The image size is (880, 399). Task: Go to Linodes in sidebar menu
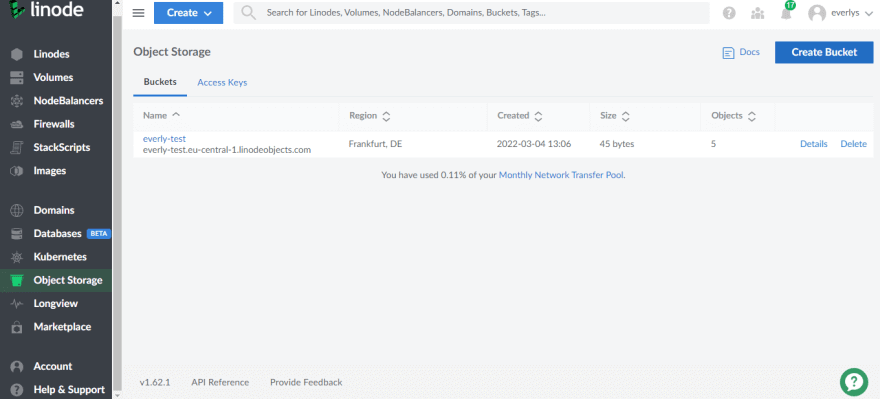(x=52, y=54)
